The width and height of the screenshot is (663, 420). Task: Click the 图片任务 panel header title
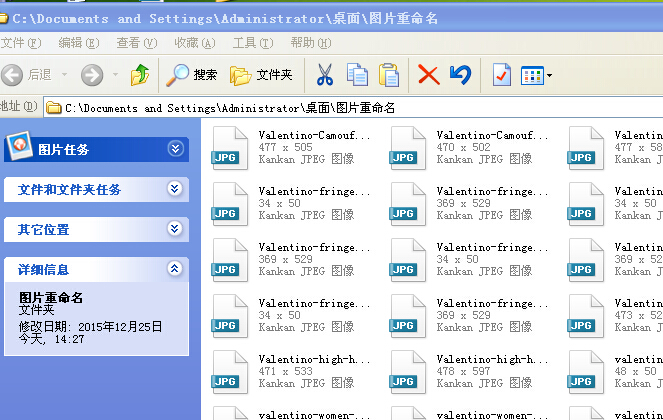pyautogui.click(x=63, y=150)
